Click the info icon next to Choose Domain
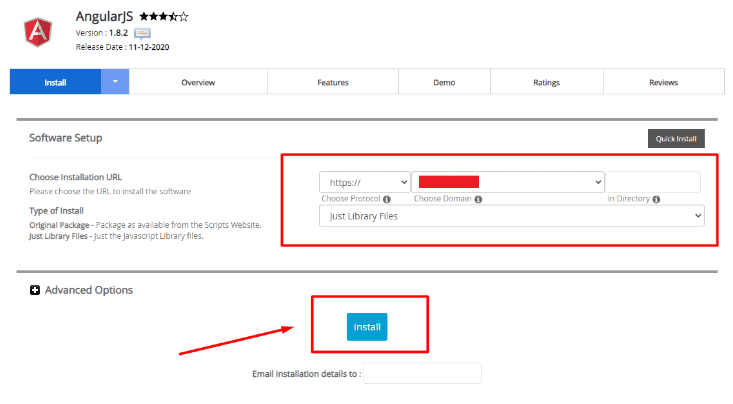This screenshot has height=404, width=733. click(478, 199)
